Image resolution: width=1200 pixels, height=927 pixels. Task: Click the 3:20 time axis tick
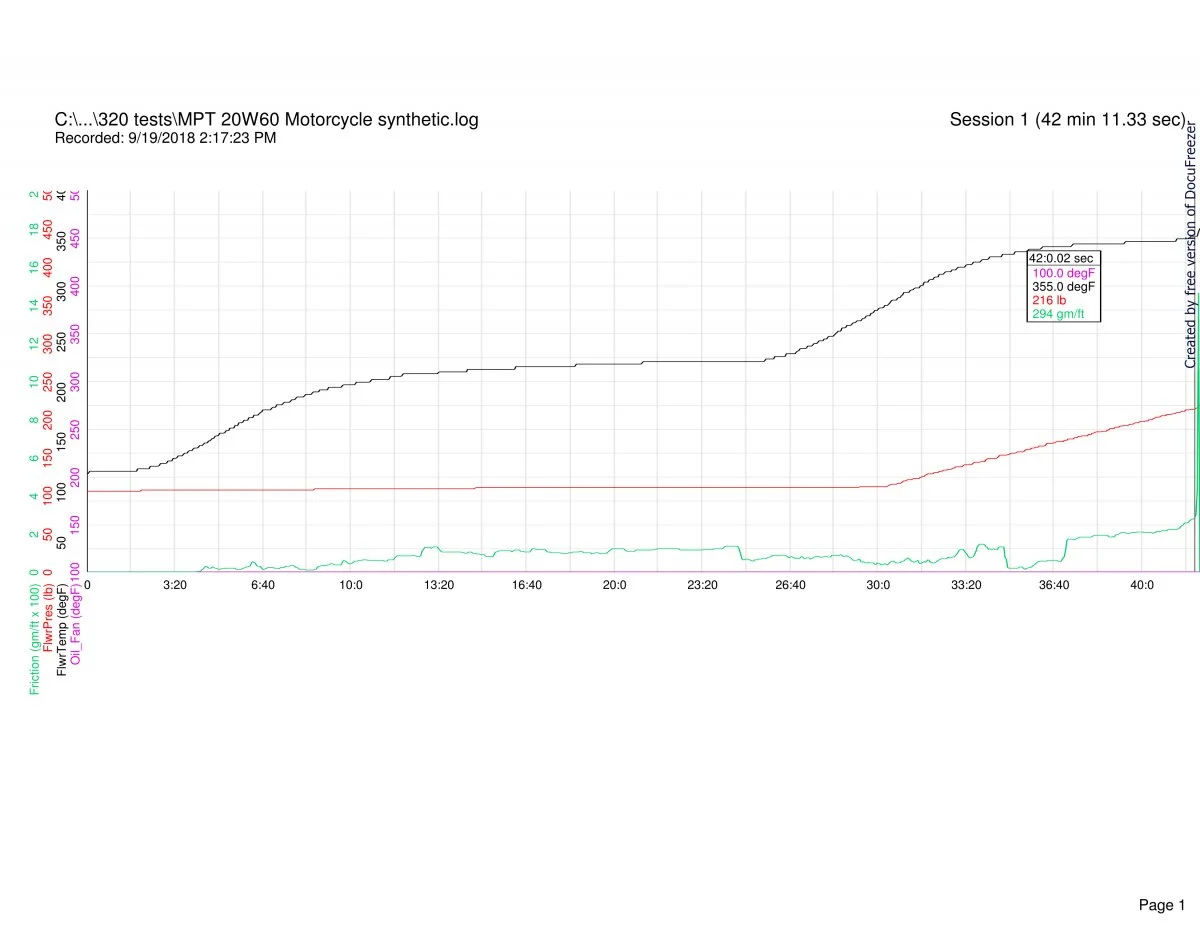[x=175, y=585]
